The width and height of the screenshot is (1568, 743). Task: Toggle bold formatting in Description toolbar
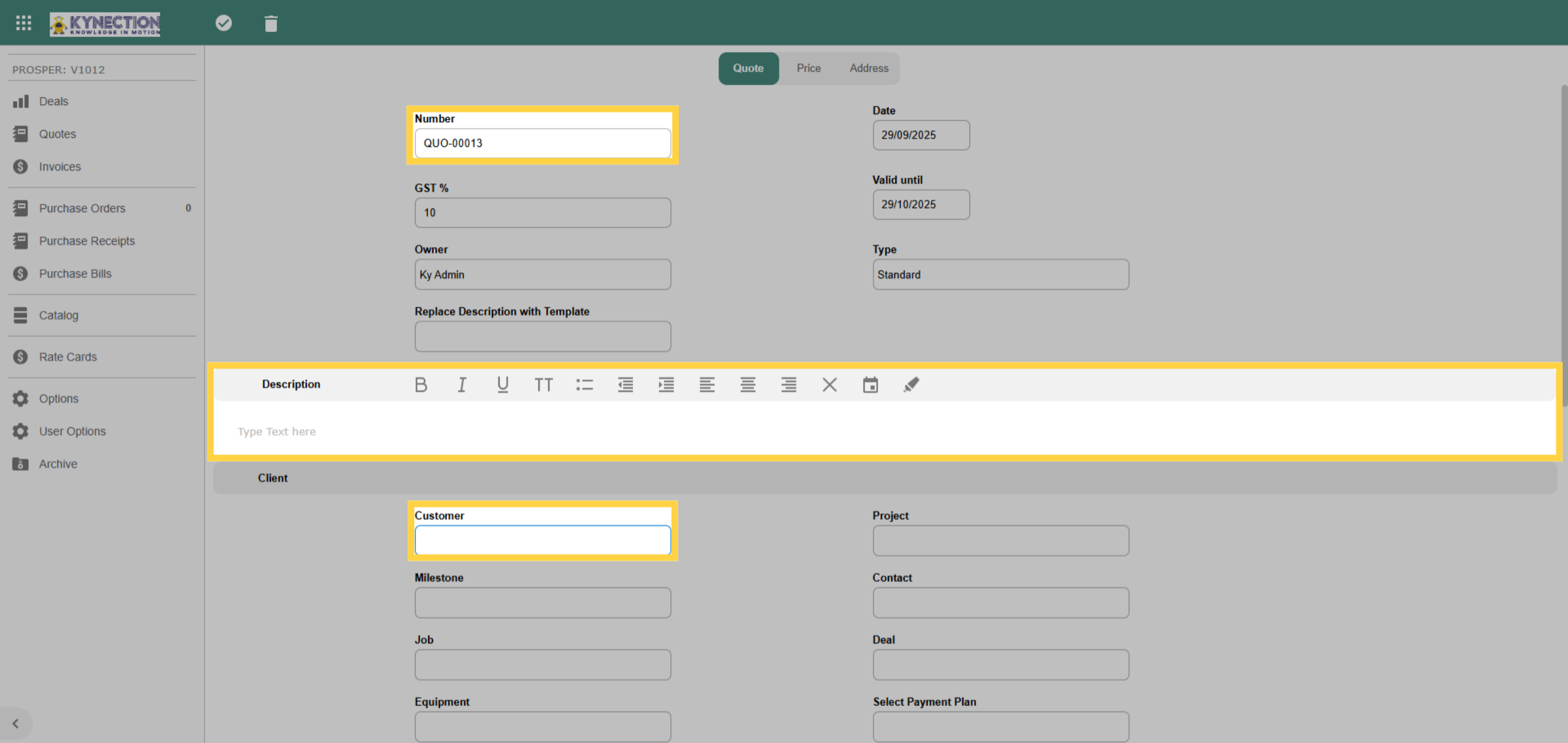point(421,385)
